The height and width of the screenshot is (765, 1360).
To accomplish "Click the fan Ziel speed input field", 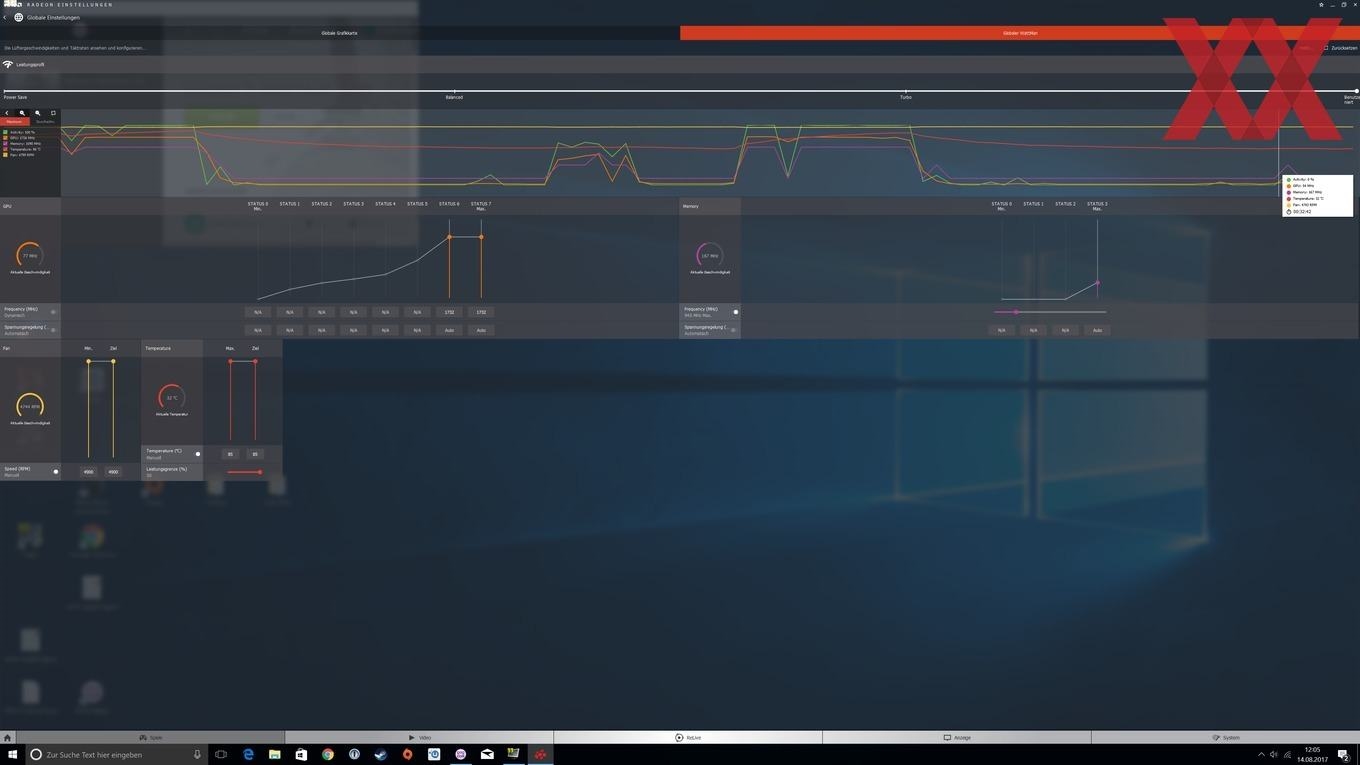I will (113, 471).
